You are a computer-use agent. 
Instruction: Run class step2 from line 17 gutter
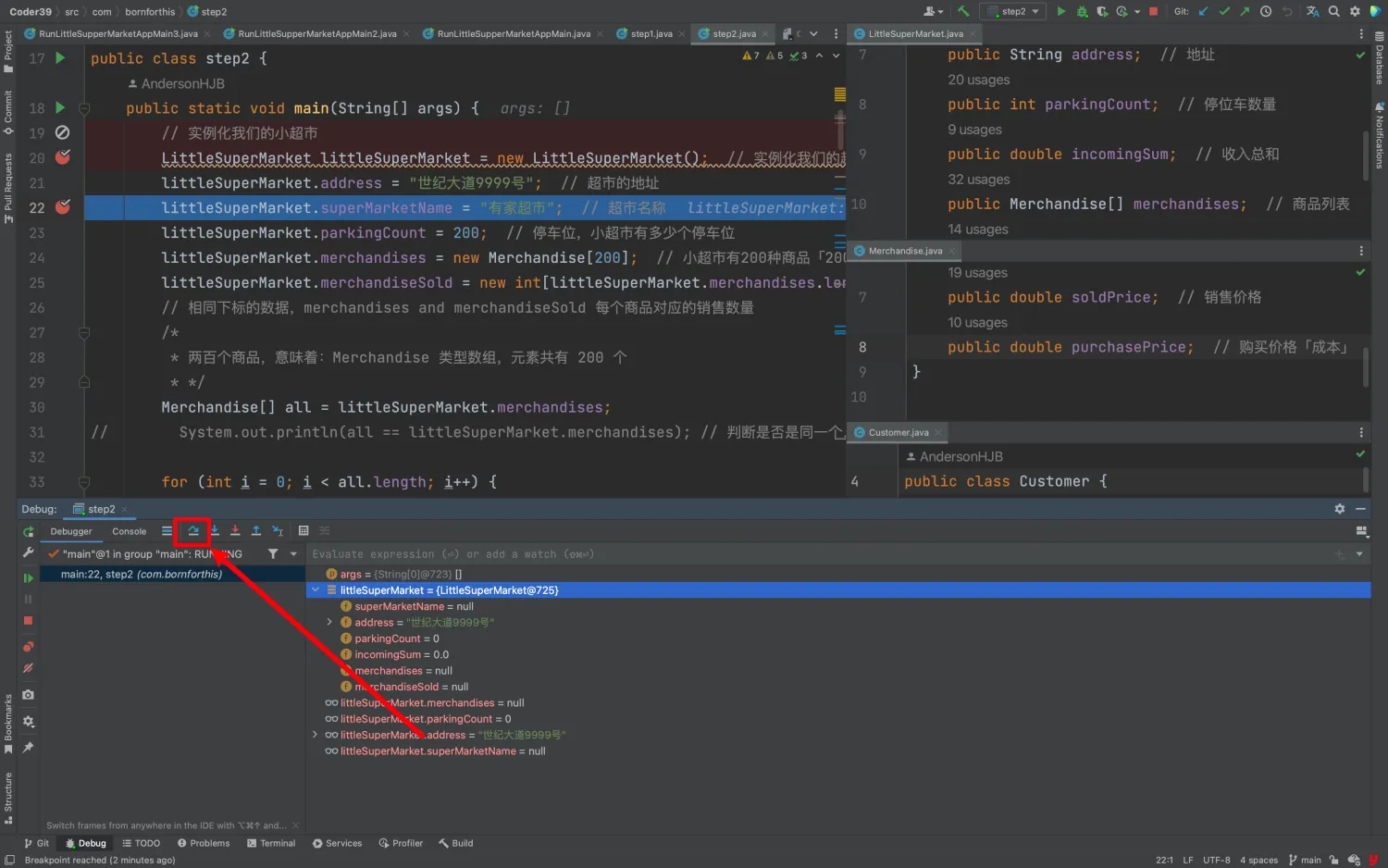click(61, 58)
